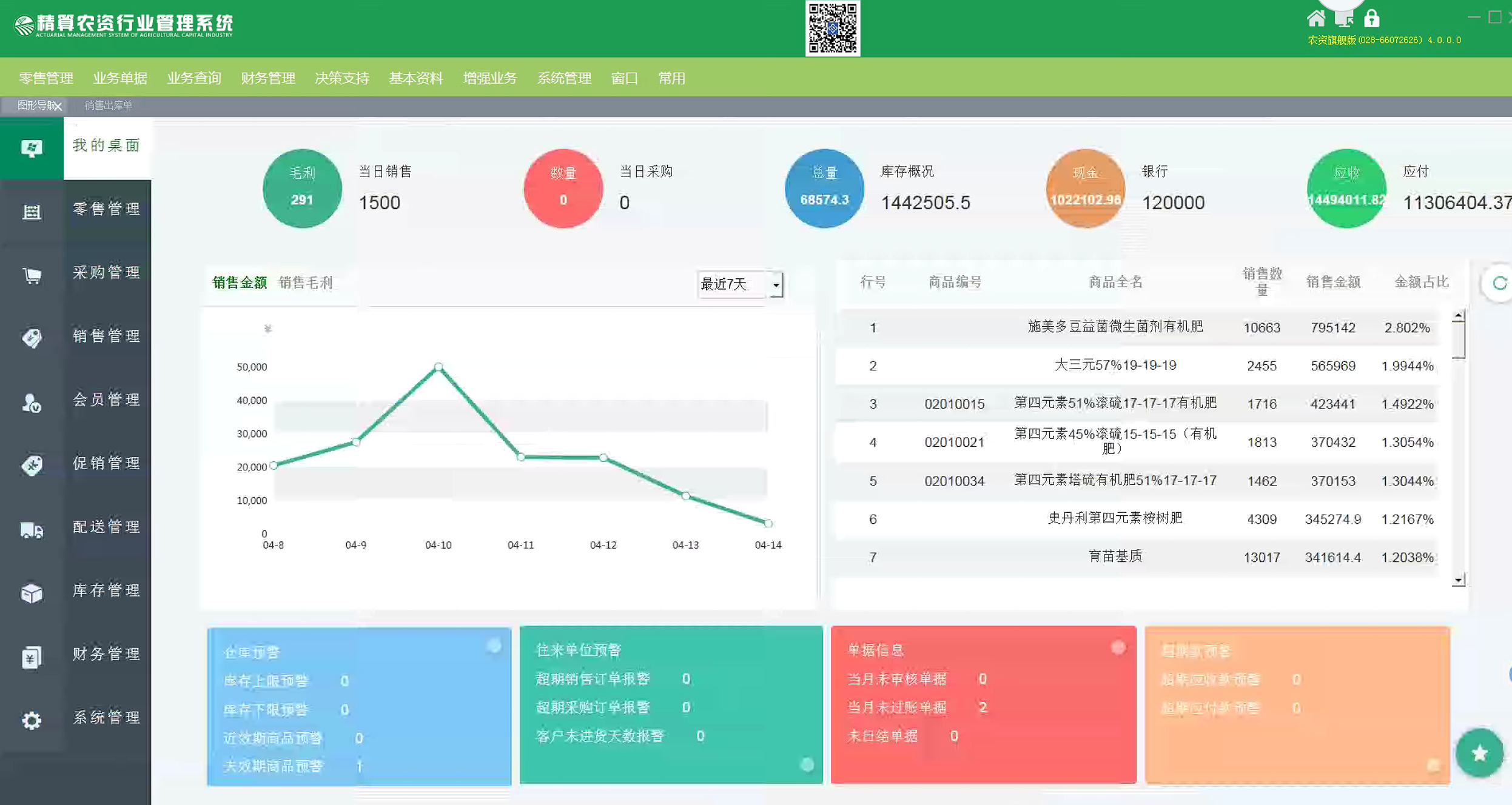
Task: Select the 销售金额 chart view
Action: click(240, 282)
